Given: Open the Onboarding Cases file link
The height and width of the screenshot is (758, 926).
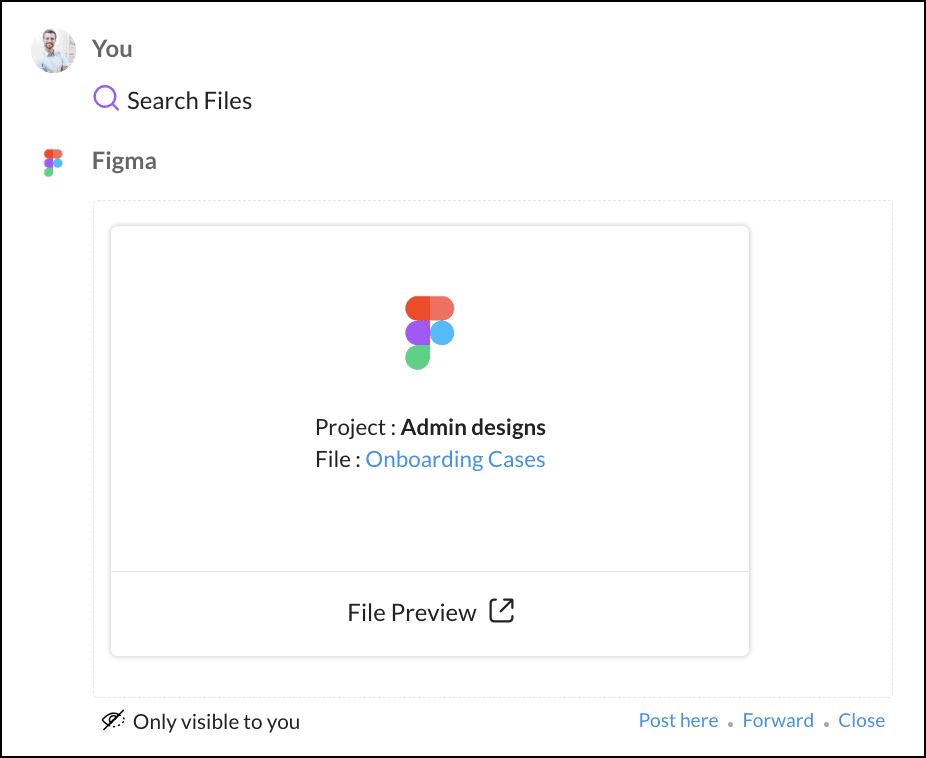Looking at the screenshot, I should 455,460.
